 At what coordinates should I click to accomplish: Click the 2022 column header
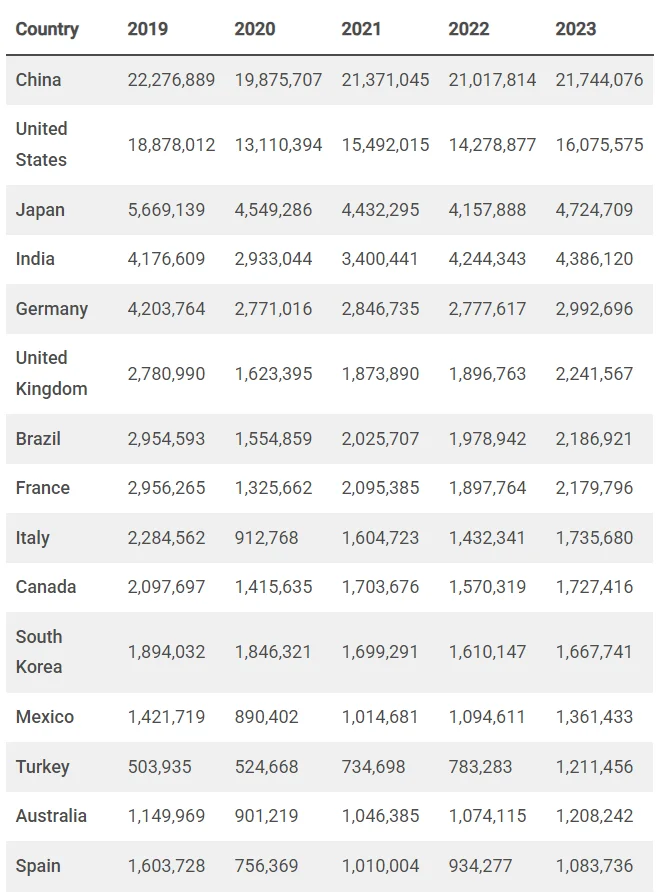click(x=469, y=29)
